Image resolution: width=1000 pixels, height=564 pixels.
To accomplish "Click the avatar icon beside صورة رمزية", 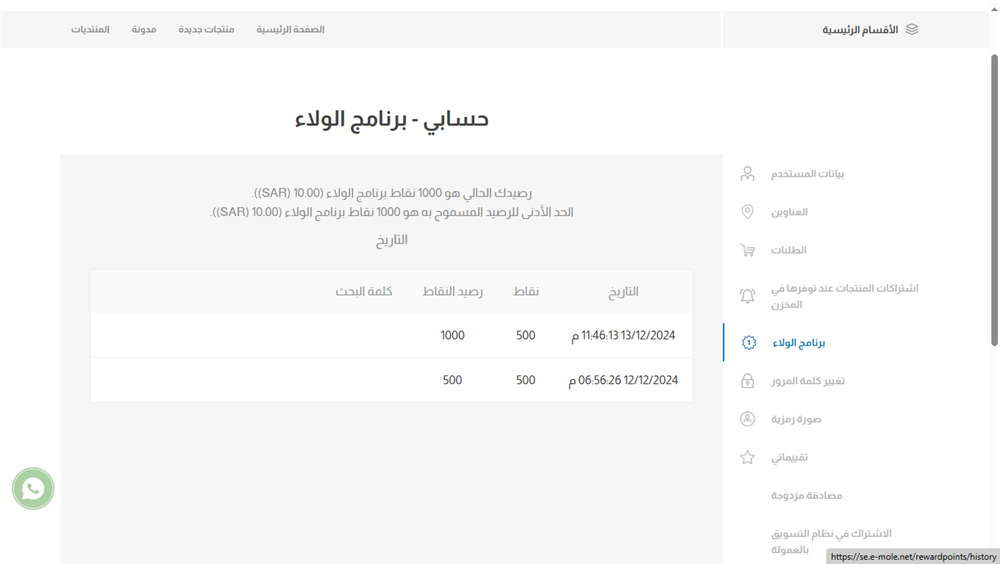I will [747, 419].
